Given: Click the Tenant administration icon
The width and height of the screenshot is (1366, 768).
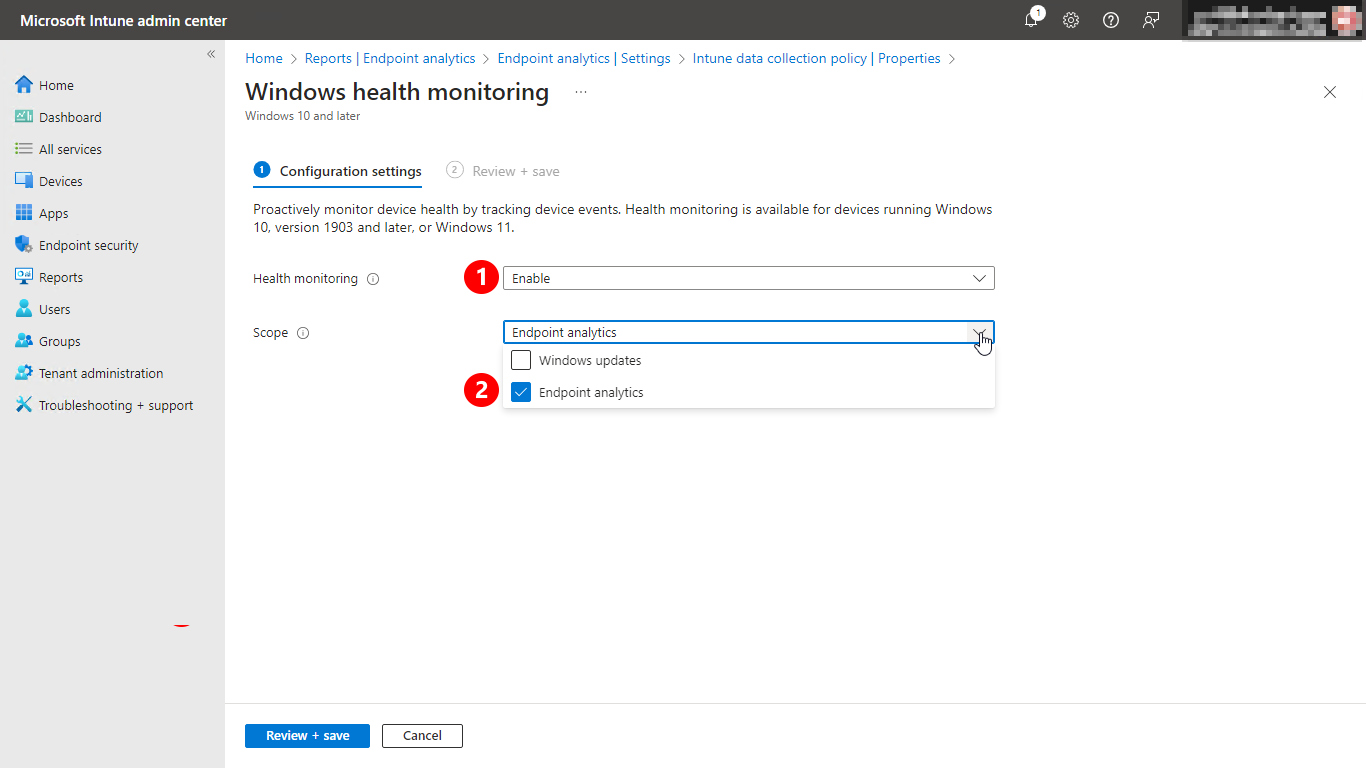Looking at the screenshot, I should pos(24,373).
